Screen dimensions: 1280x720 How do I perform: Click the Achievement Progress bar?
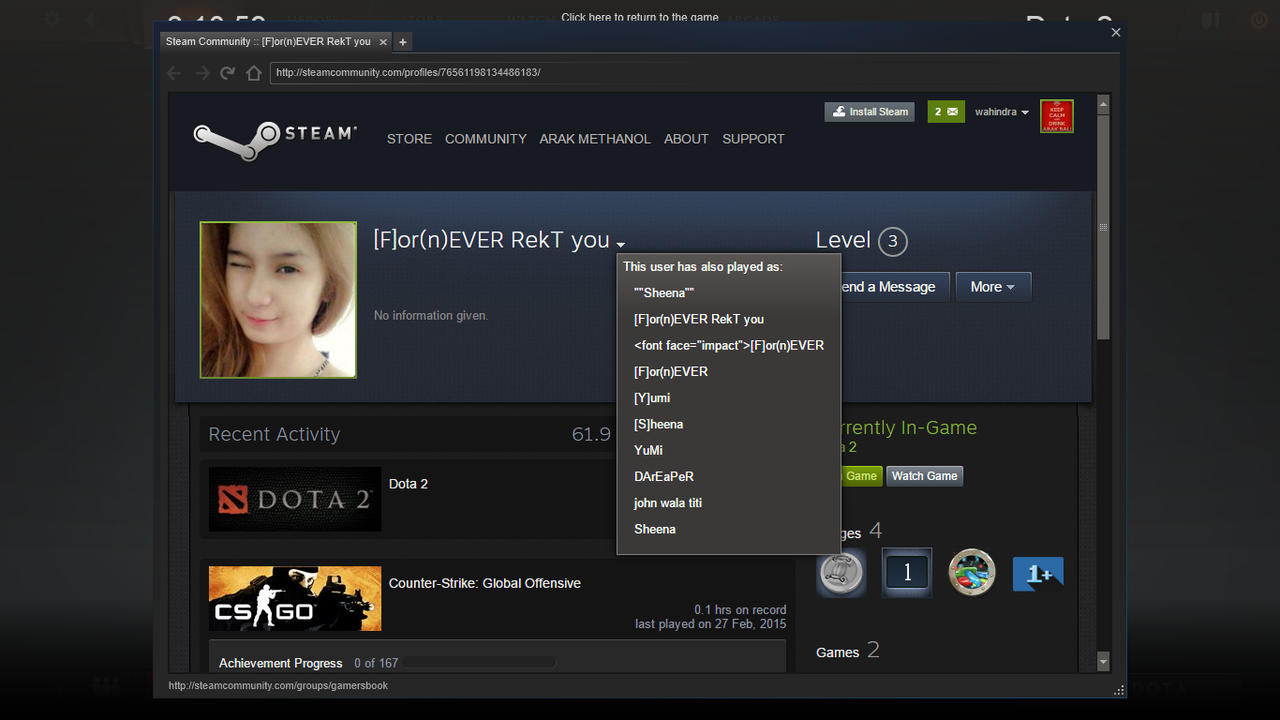pyautogui.click(x=479, y=663)
